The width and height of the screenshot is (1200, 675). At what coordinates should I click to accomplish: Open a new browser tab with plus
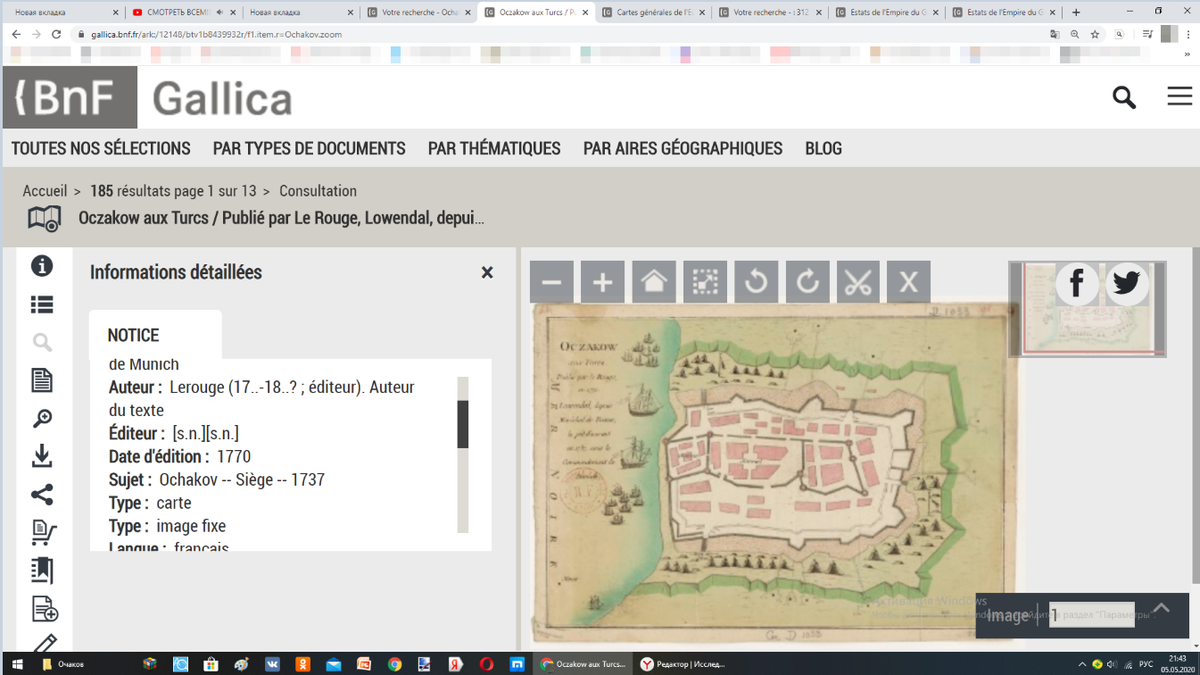(x=1076, y=12)
